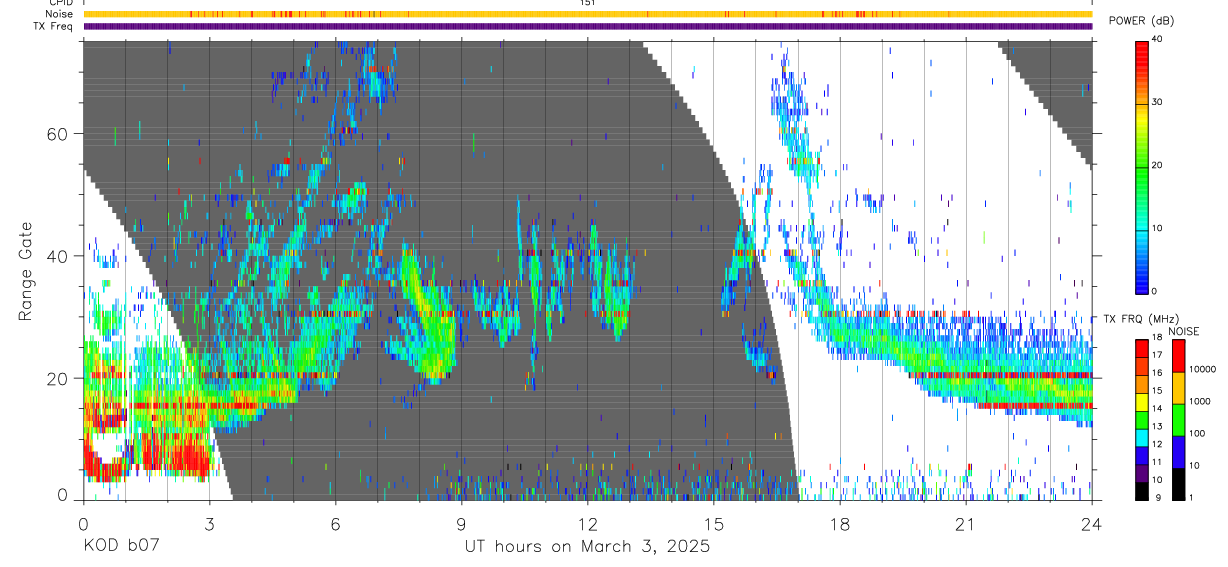Click the 12 hour tick on UT axis

tap(587, 523)
